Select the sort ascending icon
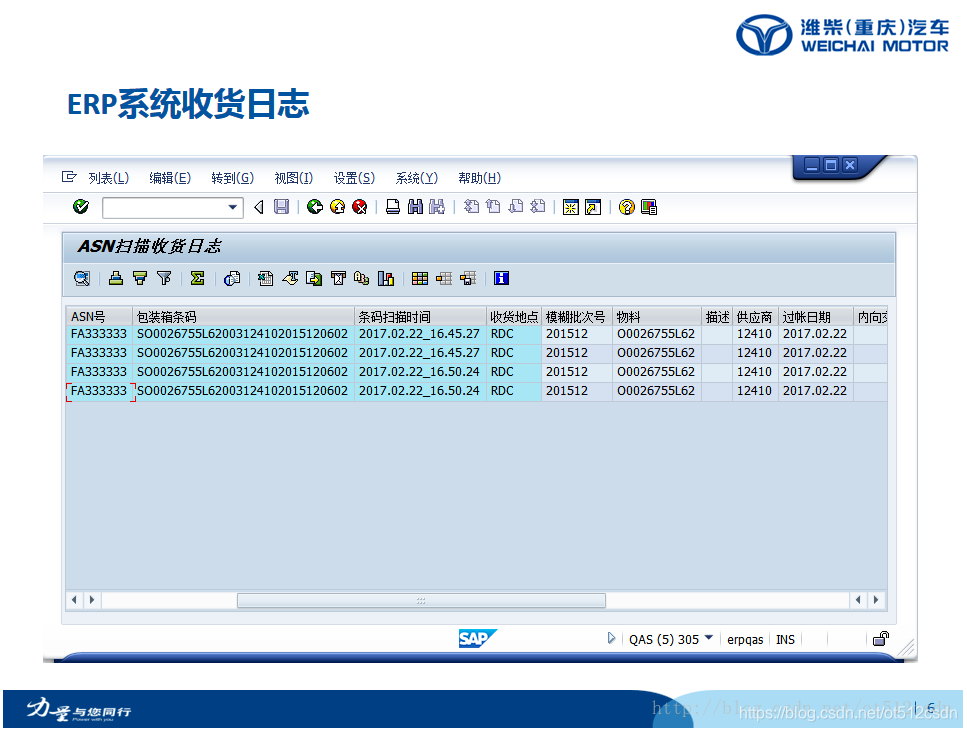Viewport: 967px width, 732px height. point(115,278)
